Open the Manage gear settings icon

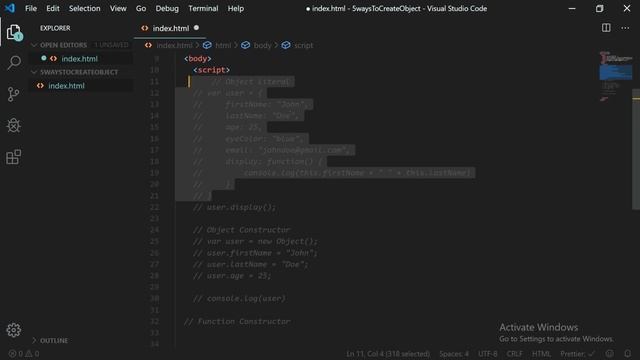click(13, 330)
